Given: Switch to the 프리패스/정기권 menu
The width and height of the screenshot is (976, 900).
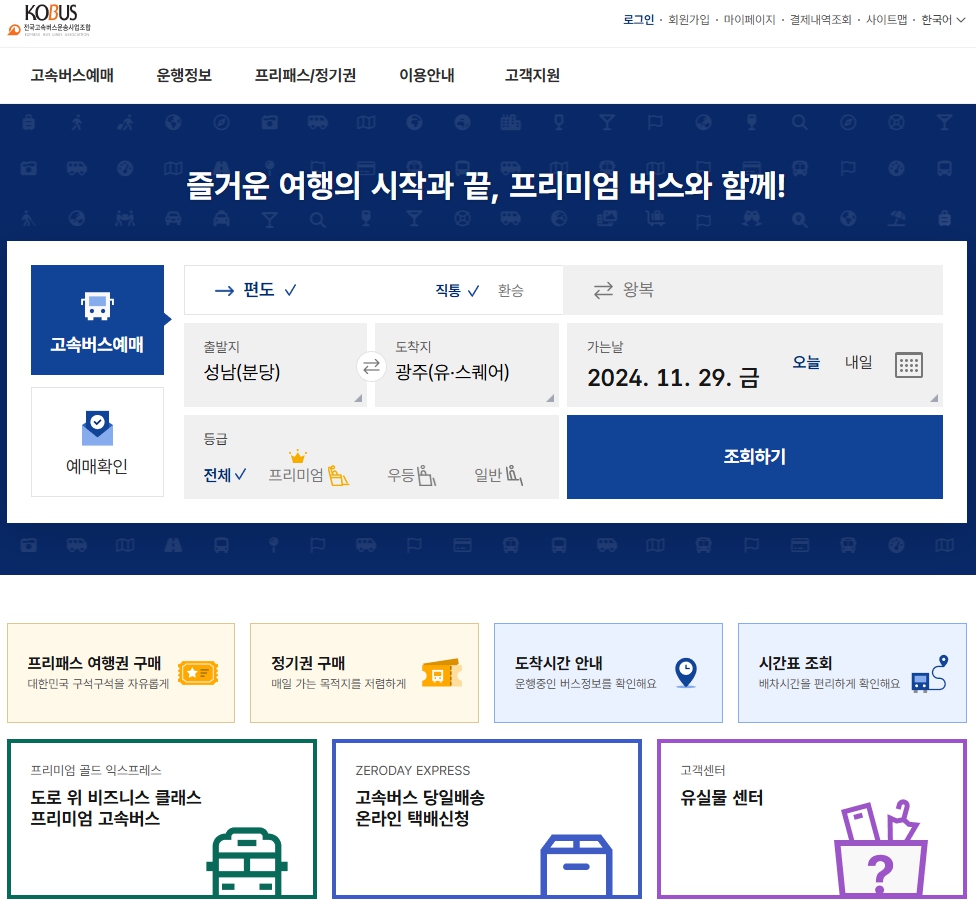Looking at the screenshot, I should pos(304,74).
